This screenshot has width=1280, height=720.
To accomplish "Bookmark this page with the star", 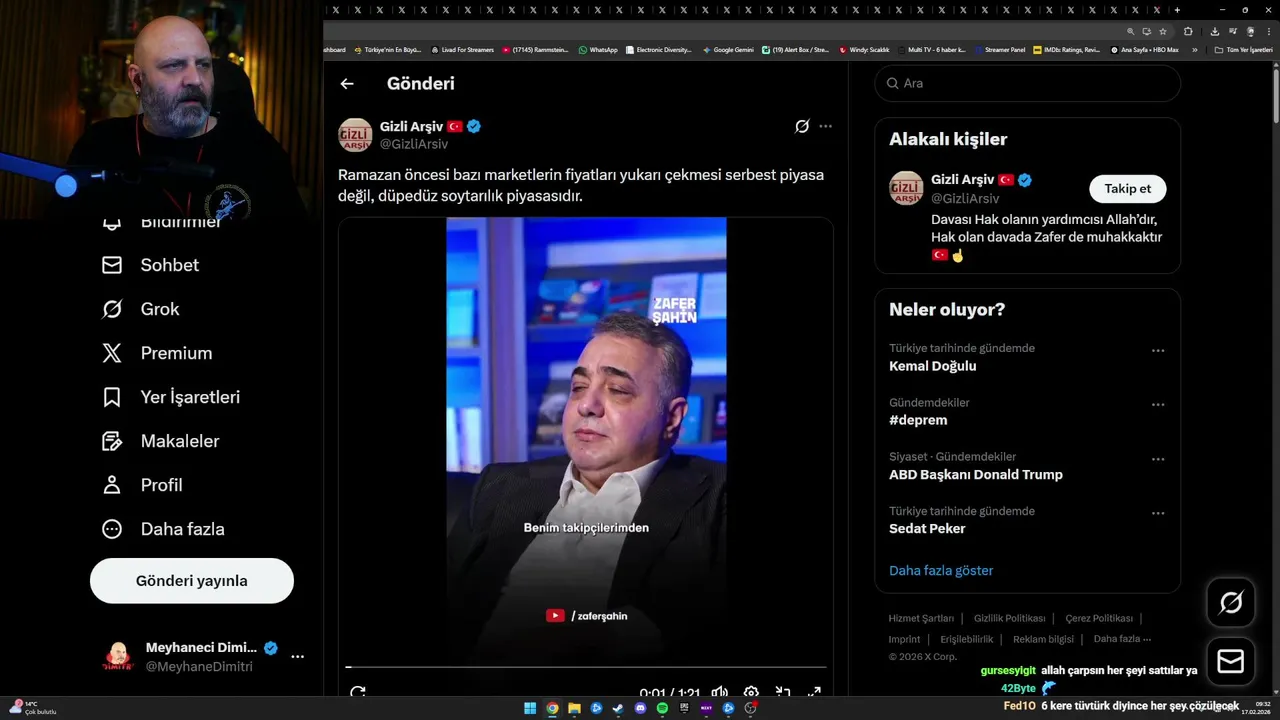I will [1163, 31].
